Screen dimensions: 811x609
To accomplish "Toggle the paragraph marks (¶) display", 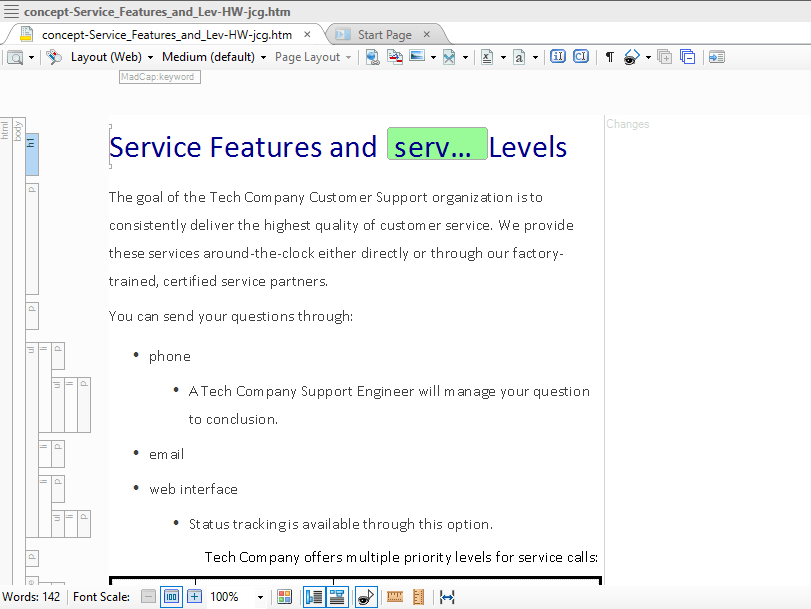I will click(x=609, y=57).
